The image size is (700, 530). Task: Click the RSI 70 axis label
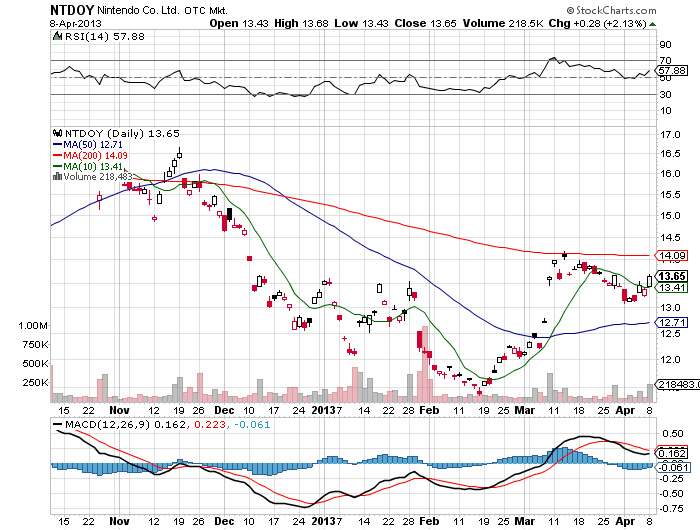click(665, 60)
